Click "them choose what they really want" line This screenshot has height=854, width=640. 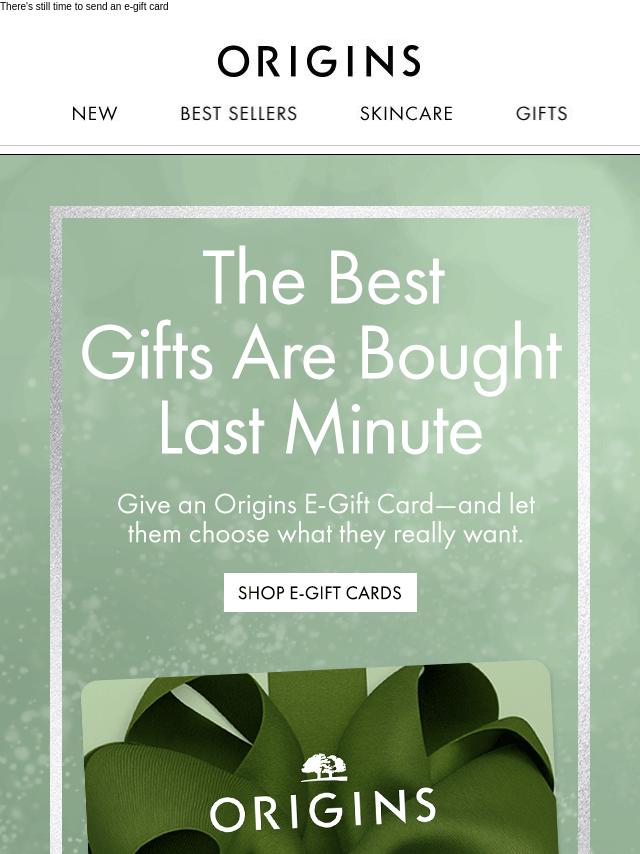[x=325, y=534]
